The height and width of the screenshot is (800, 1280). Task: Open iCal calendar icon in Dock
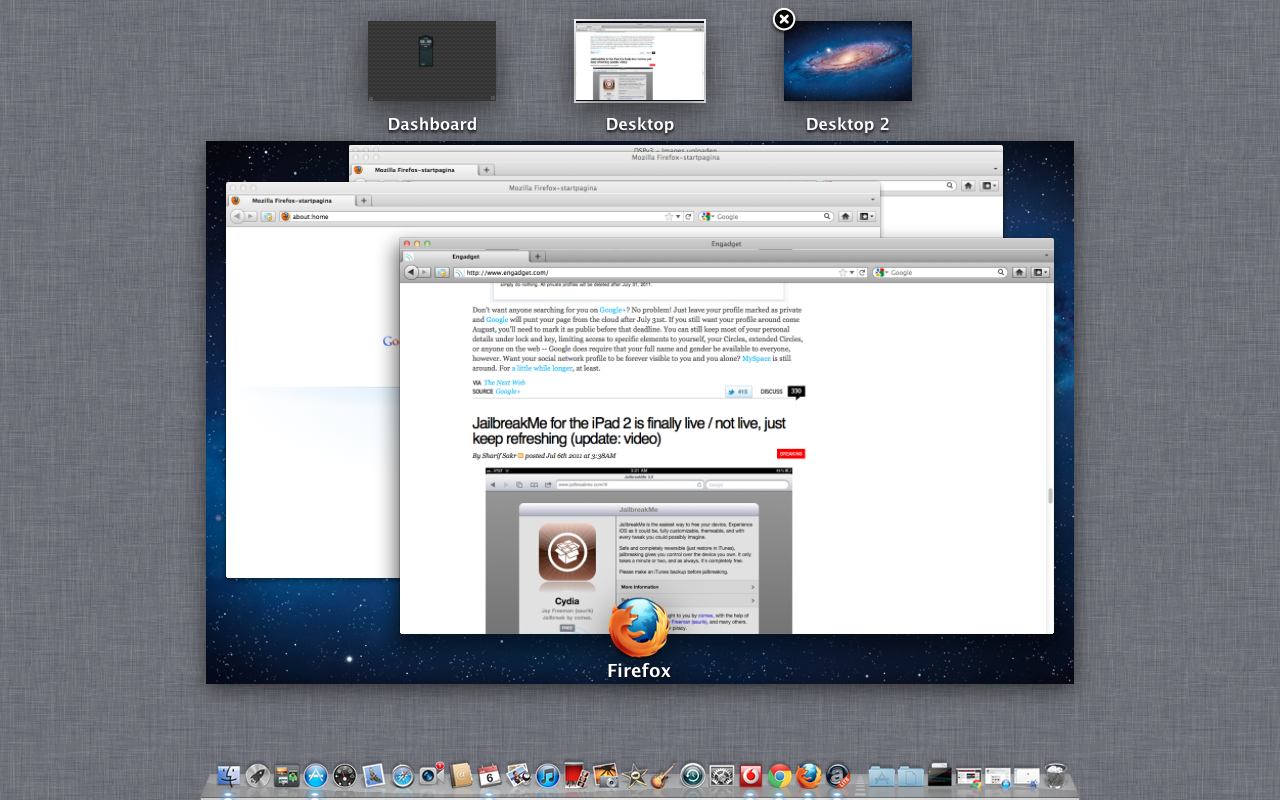click(x=489, y=776)
